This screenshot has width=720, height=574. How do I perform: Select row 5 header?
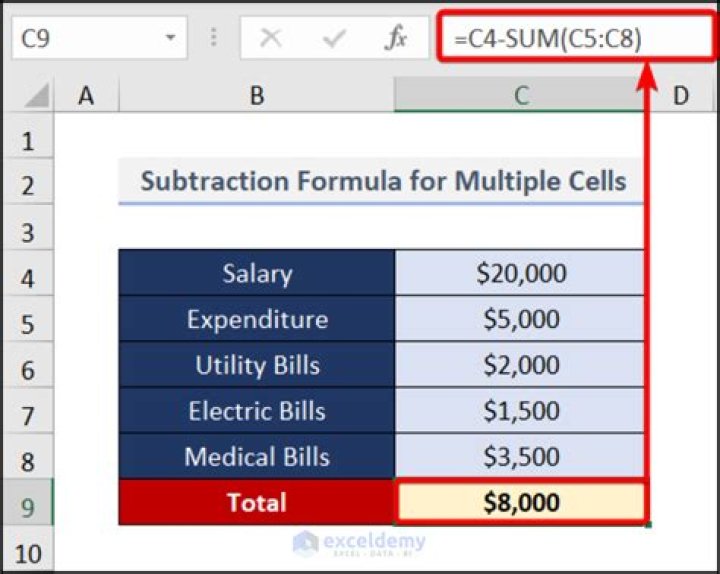pos(28,319)
